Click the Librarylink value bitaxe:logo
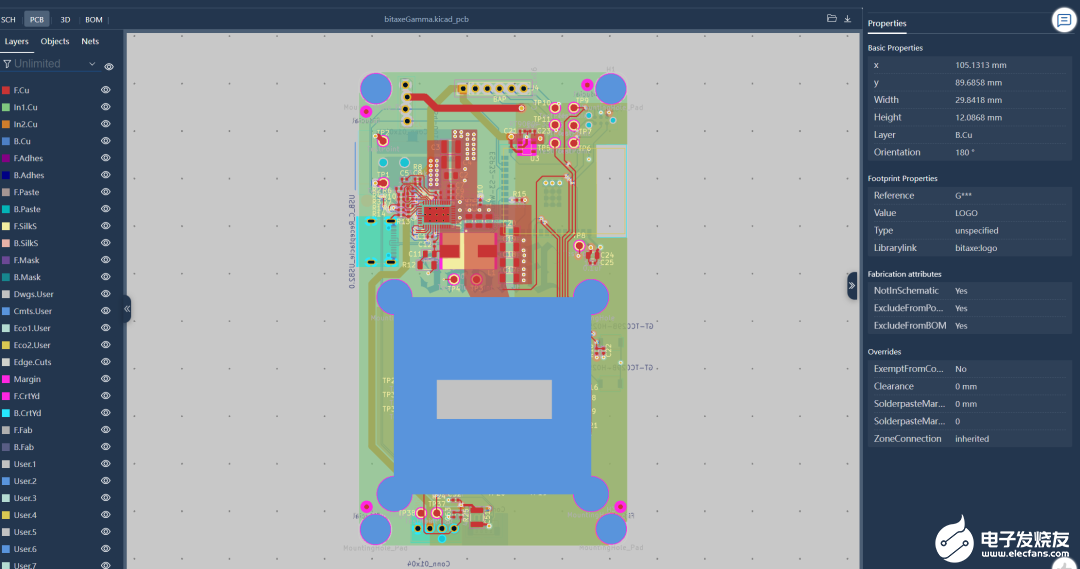 coord(976,248)
